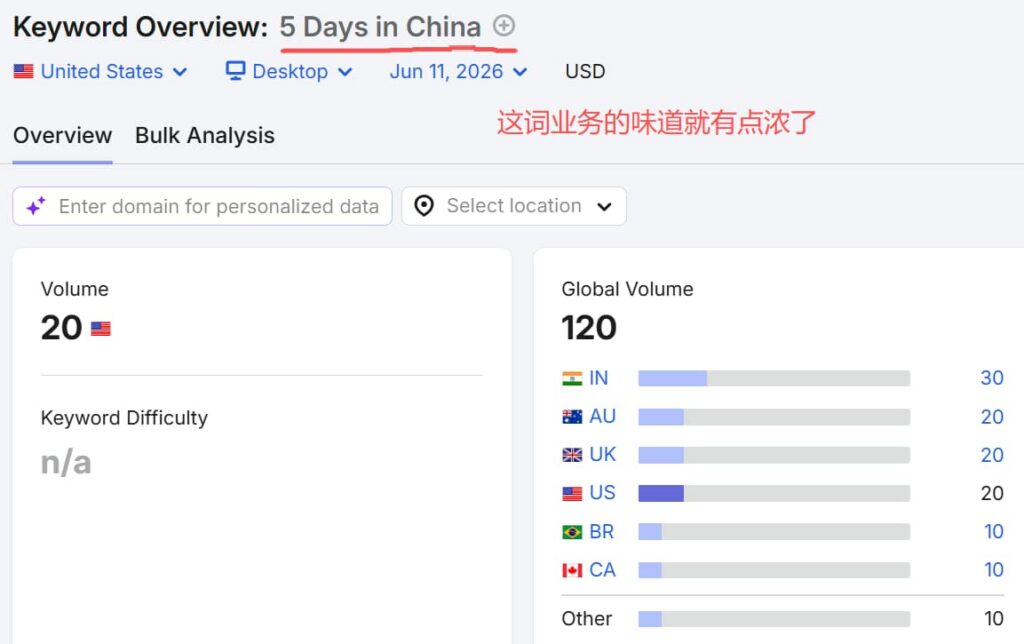The height and width of the screenshot is (644, 1024).
Task: Switch to the Overview tab
Action: (x=63, y=135)
